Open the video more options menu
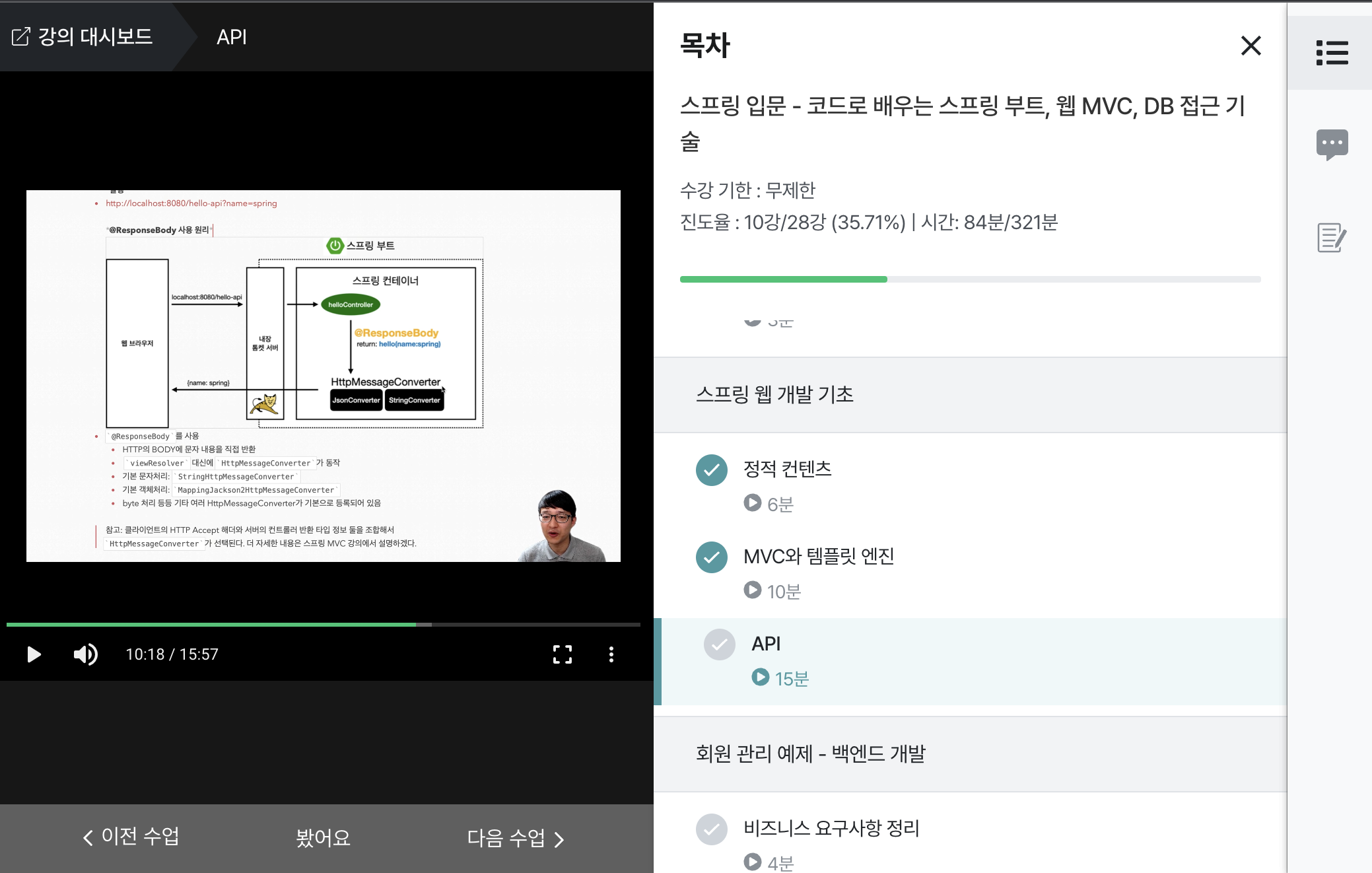Viewport: 1372px width, 873px height. (611, 654)
